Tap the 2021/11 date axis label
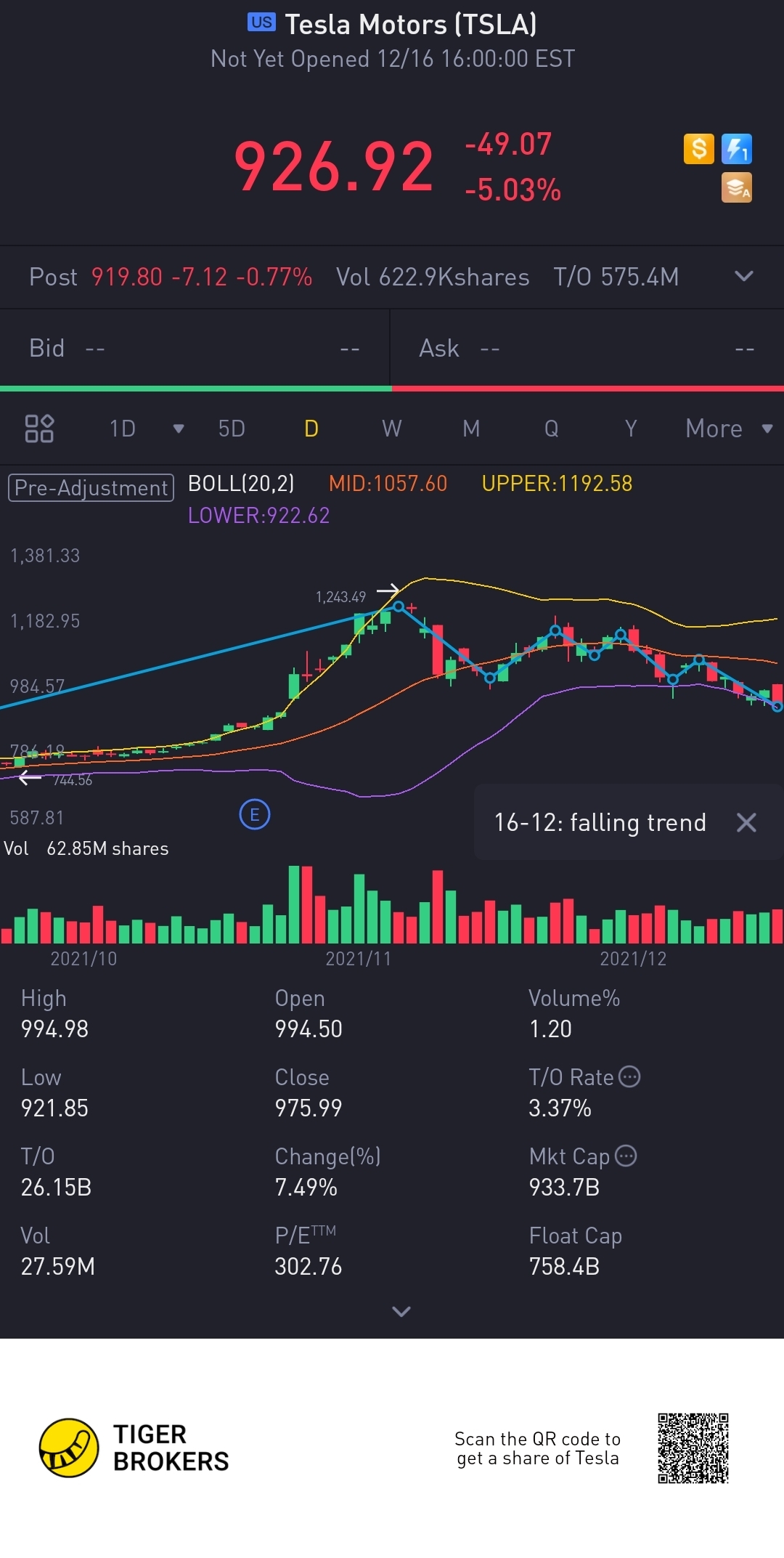This screenshot has width=784, height=1558. [x=359, y=959]
